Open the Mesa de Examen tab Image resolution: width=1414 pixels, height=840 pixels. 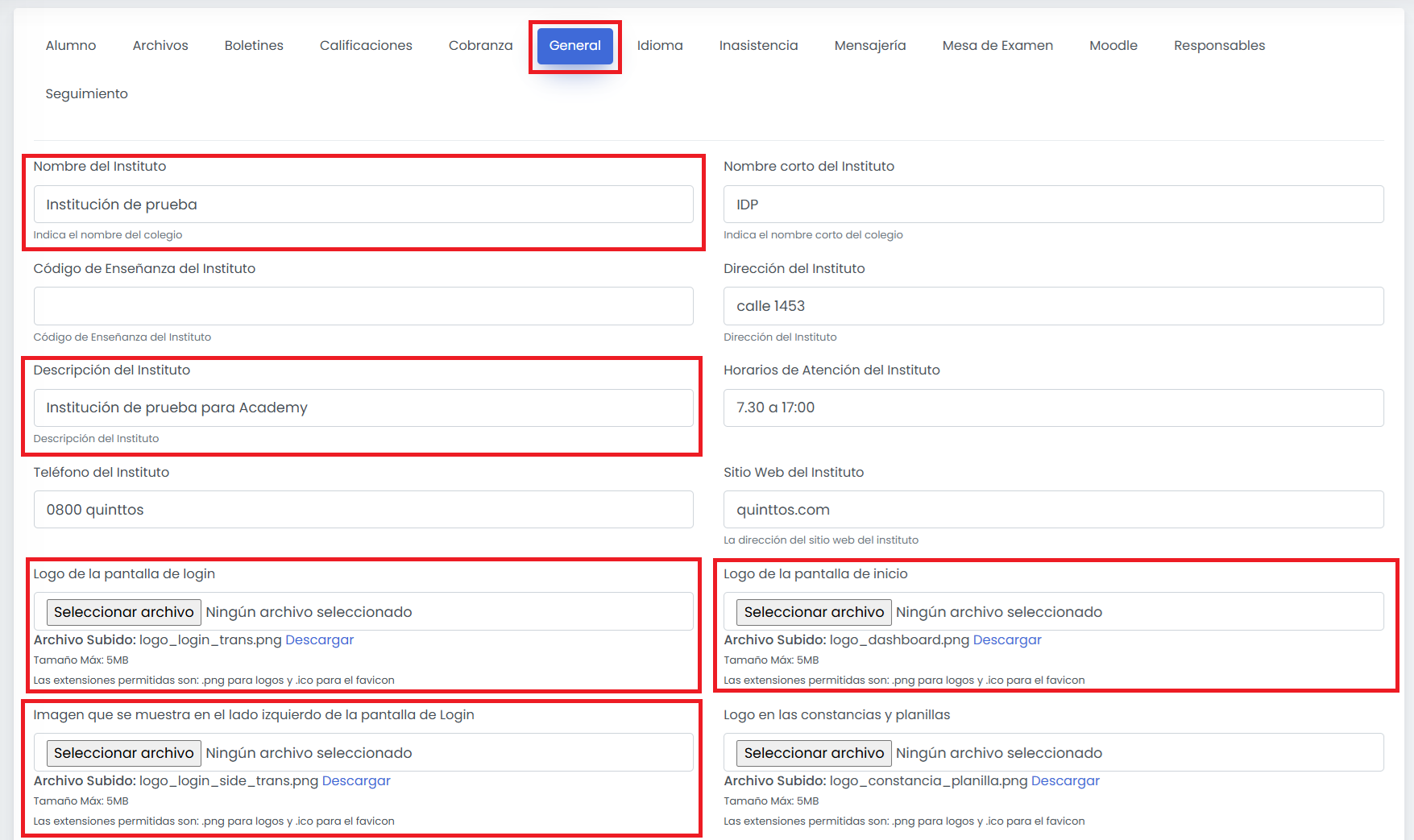click(997, 46)
